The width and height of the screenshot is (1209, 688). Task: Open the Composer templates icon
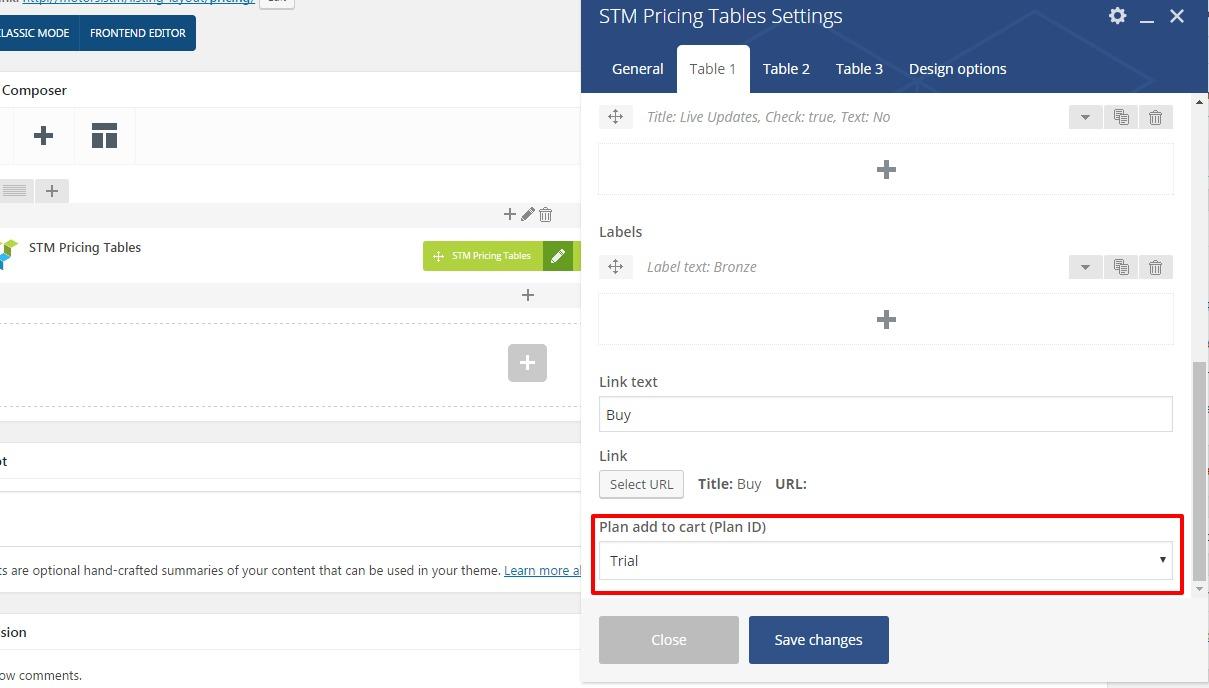pyautogui.click(x=104, y=135)
